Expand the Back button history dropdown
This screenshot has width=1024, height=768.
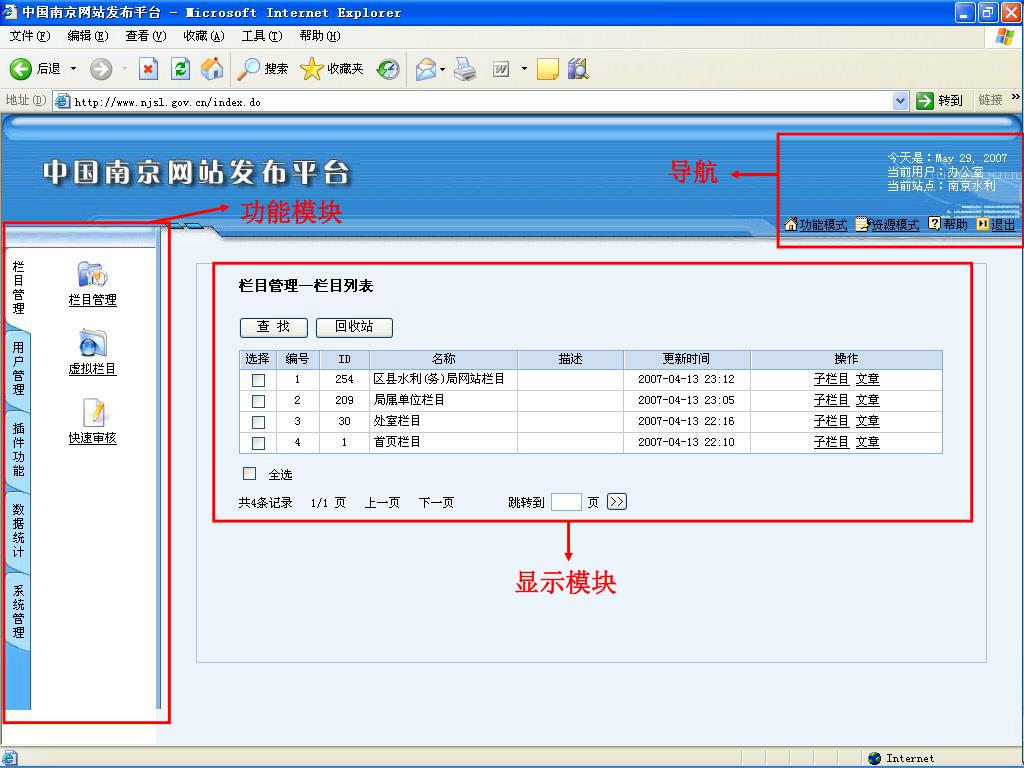point(73,69)
